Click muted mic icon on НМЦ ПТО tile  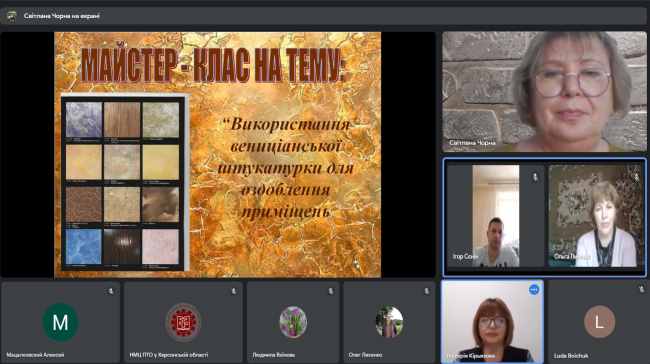(233, 291)
